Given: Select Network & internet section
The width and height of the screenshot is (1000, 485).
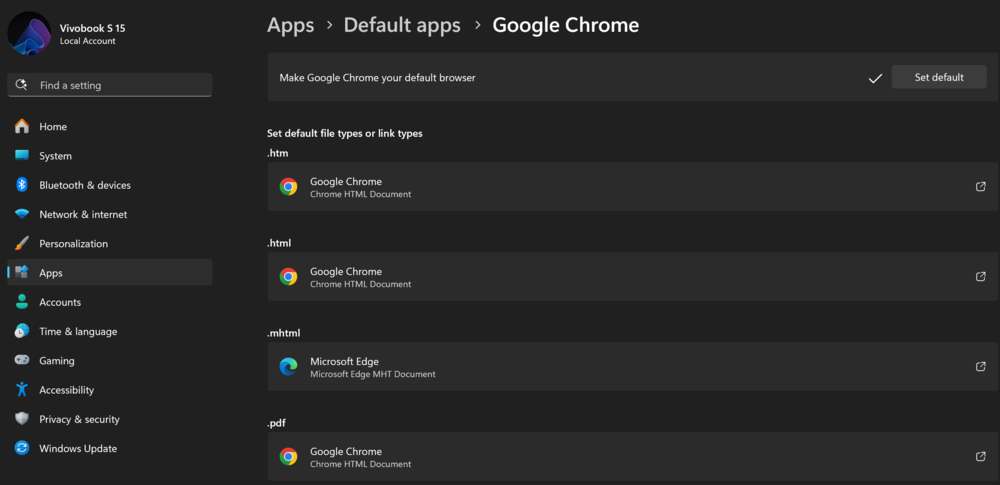Looking at the screenshot, I should (110, 214).
